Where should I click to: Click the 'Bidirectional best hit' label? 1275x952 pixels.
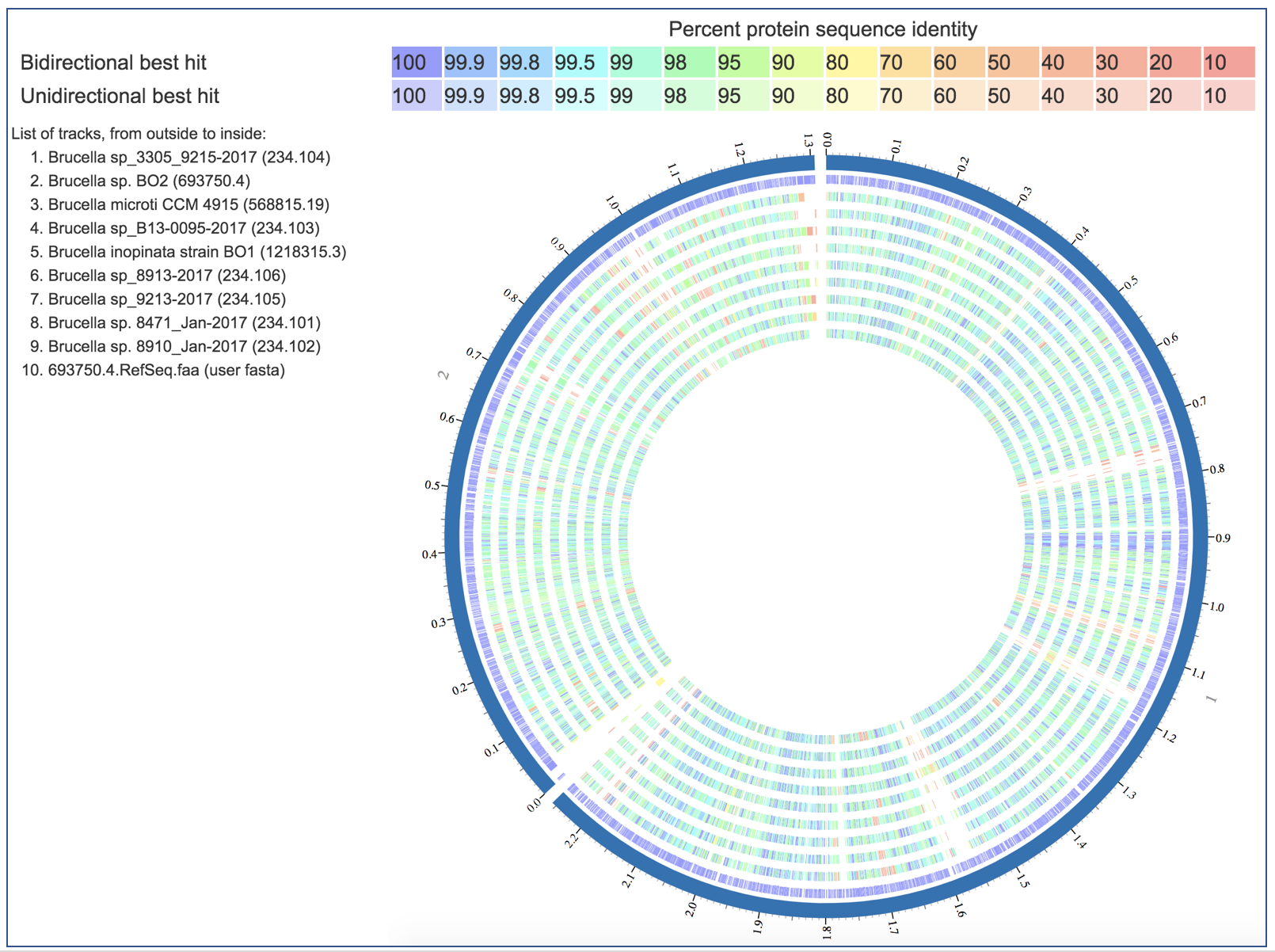tap(113, 63)
